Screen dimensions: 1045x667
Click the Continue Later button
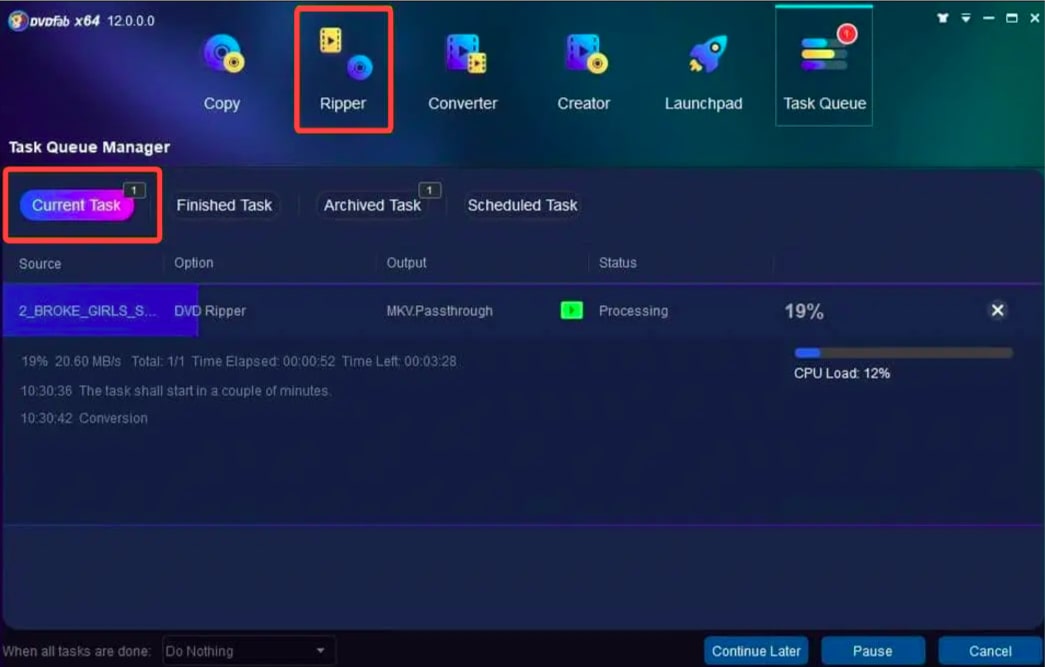tap(756, 650)
